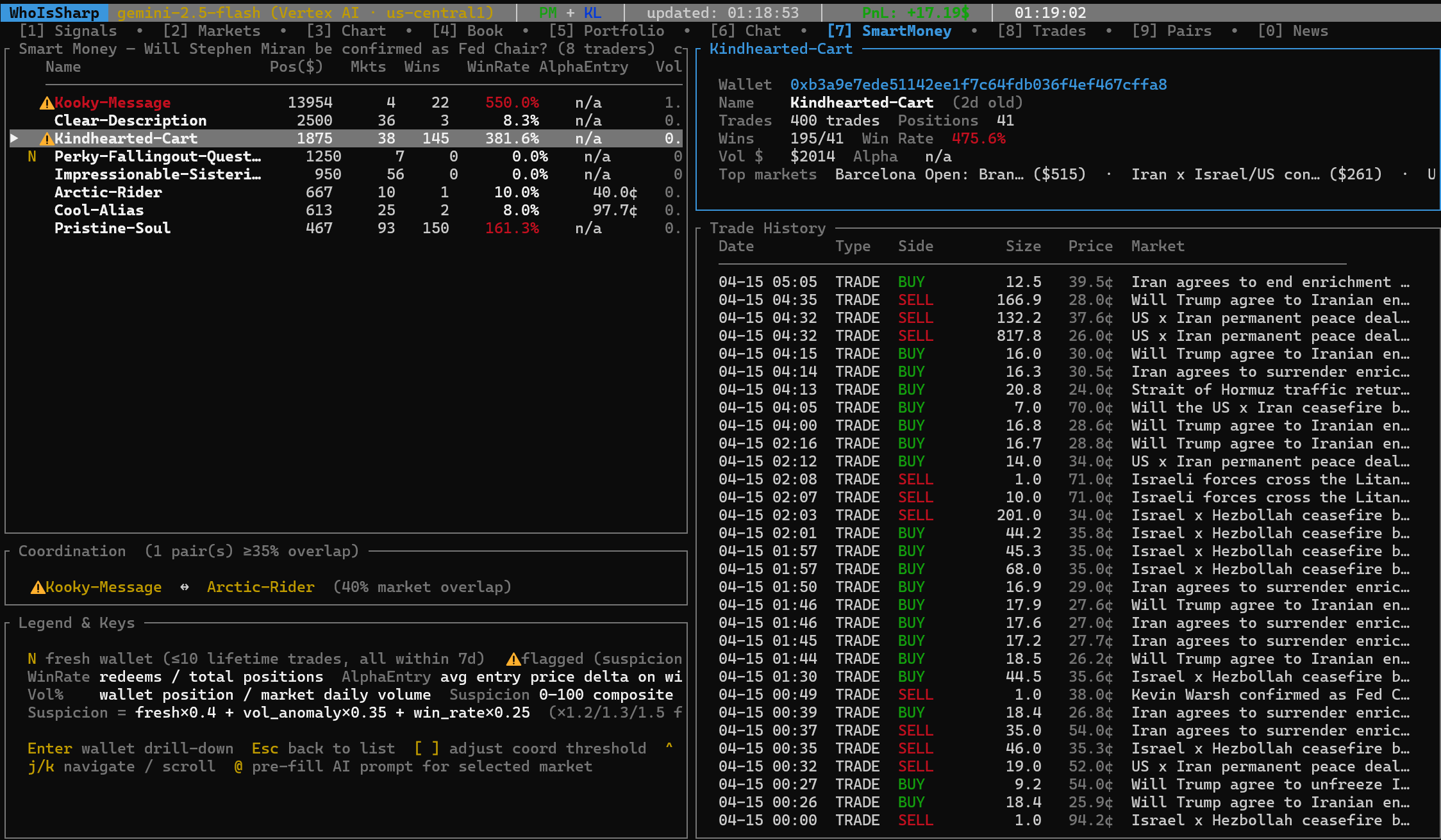Click Arctic-Rider name in Coordination panel
The image size is (1441, 840).
click(x=260, y=588)
